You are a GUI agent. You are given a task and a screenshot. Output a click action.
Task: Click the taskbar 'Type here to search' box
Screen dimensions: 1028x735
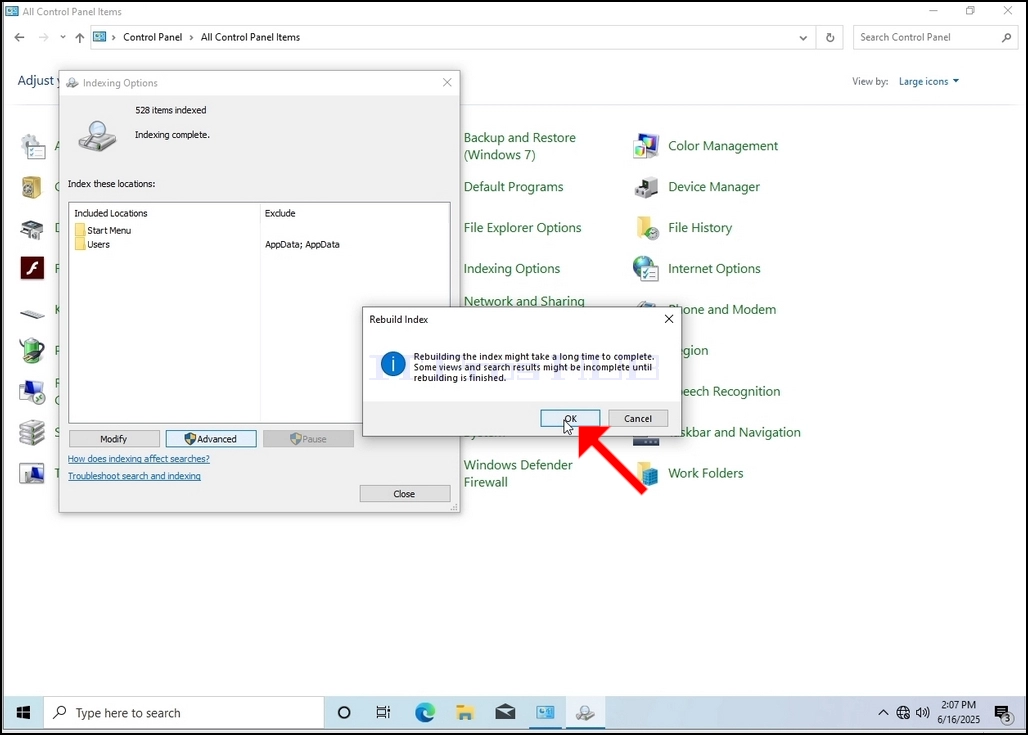(x=184, y=713)
